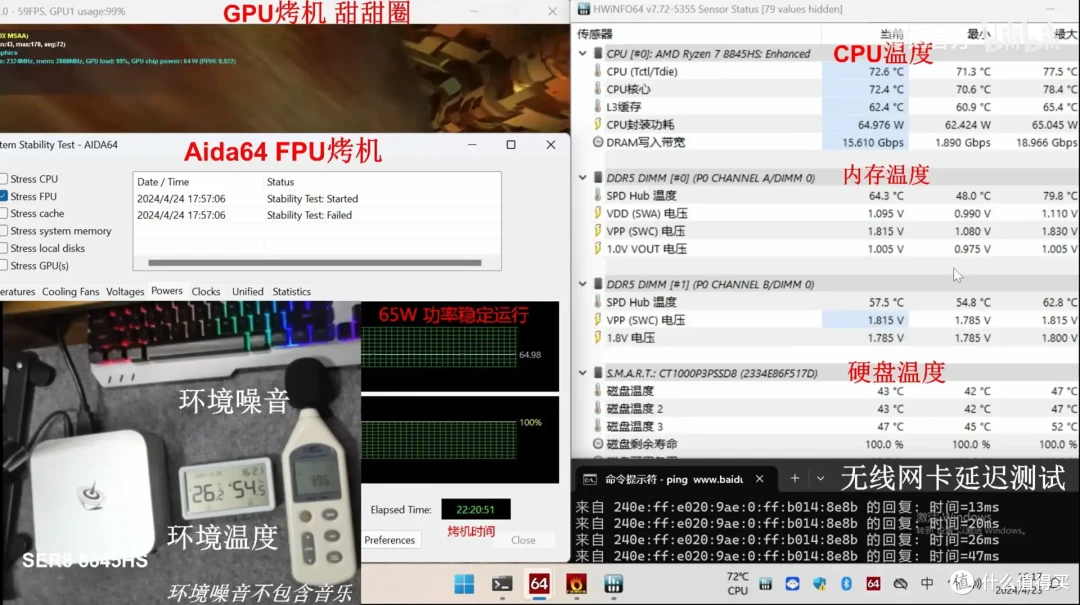Show the 72°C CPU temperature tray widget
The image size is (1080, 605).
[x=737, y=584]
